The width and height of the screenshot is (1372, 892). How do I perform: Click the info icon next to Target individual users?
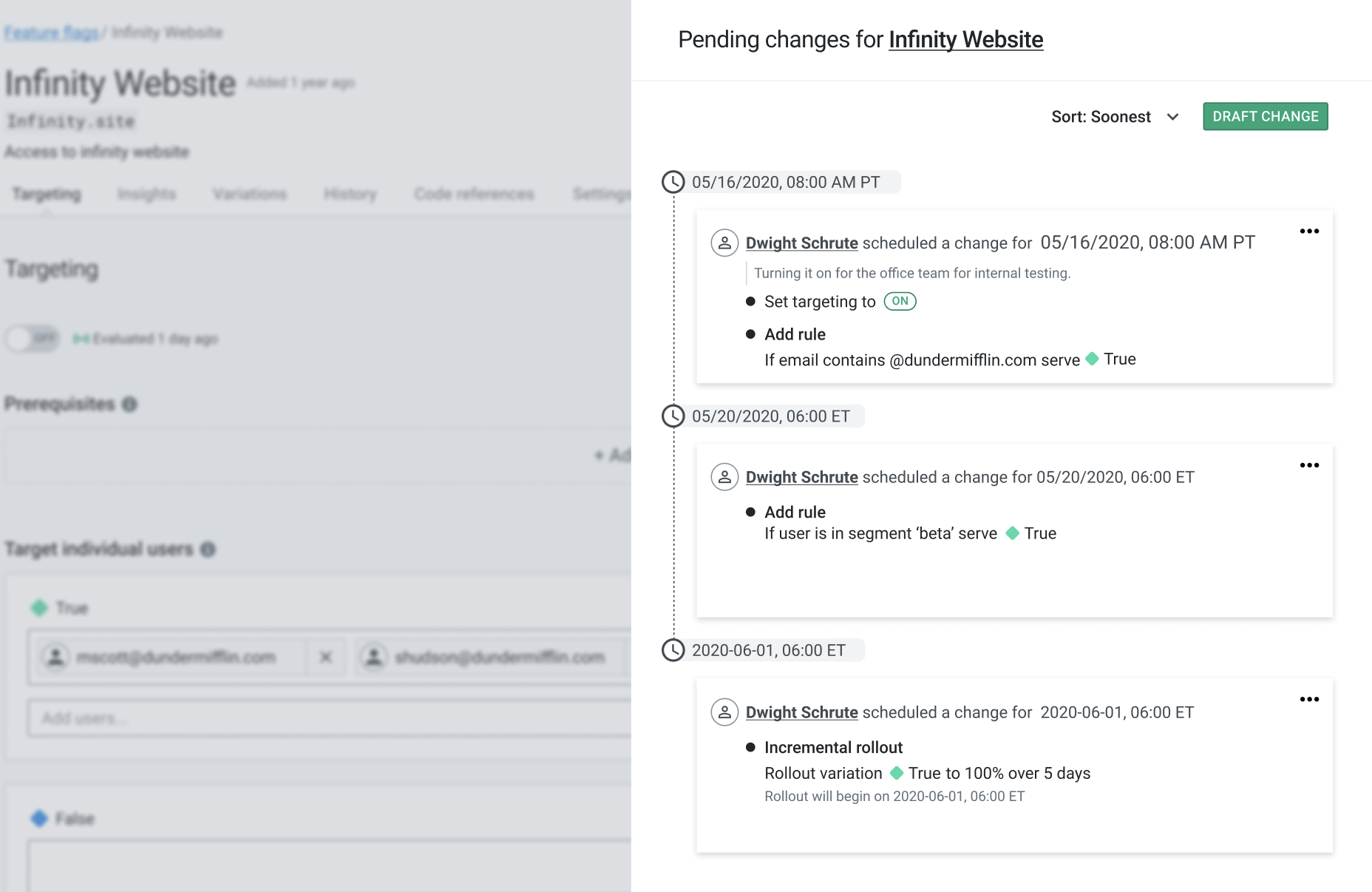(208, 550)
